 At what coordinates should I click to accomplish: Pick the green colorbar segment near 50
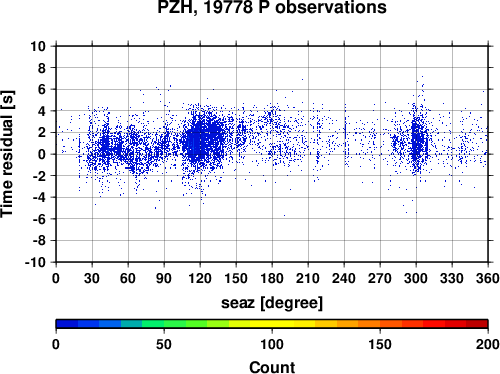[164, 324]
